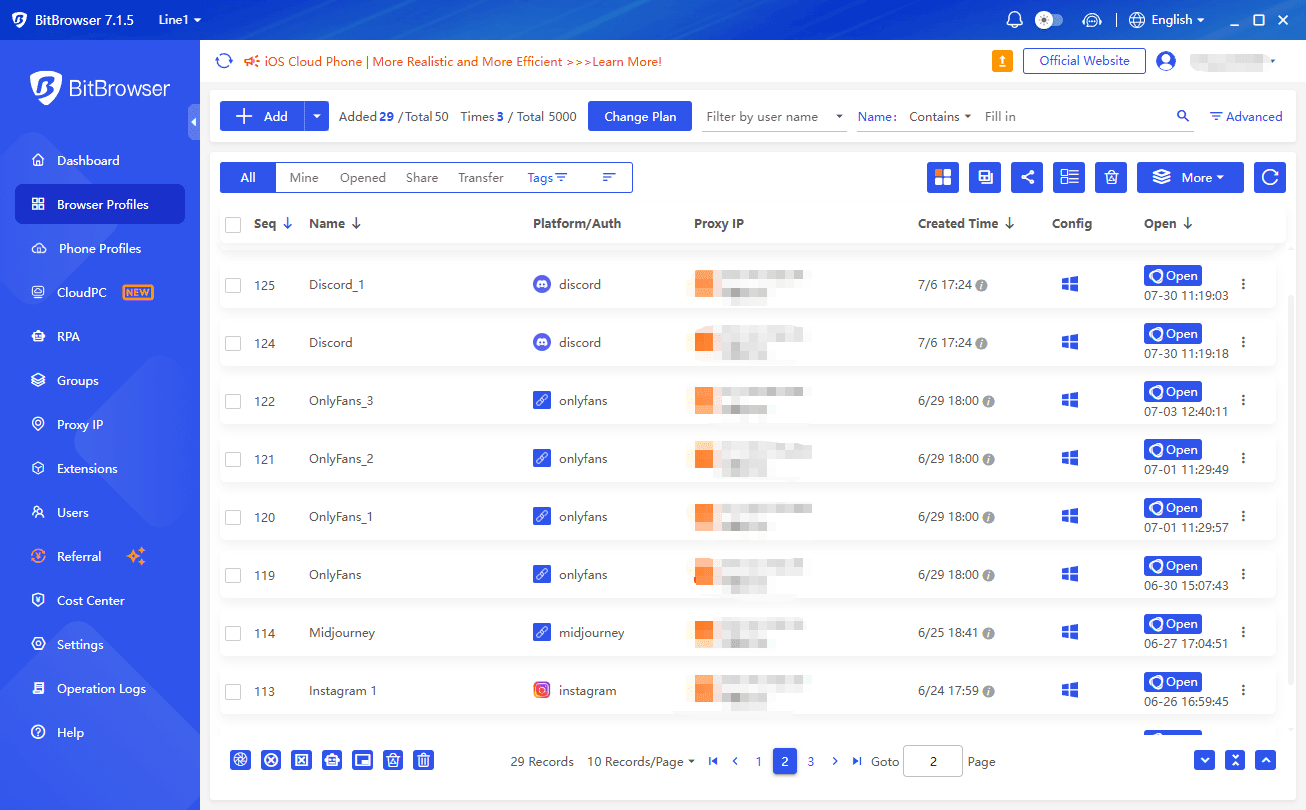
Task: Switch to the Transfer tab
Action: point(481,177)
